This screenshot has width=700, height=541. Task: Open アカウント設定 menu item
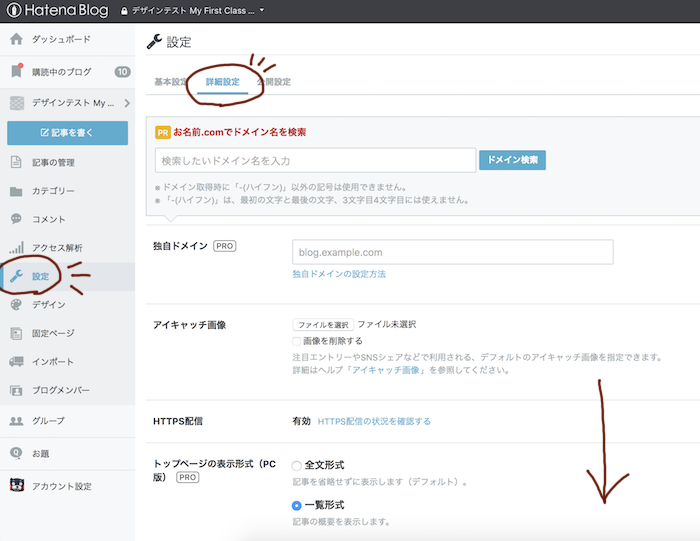pos(67,486)
